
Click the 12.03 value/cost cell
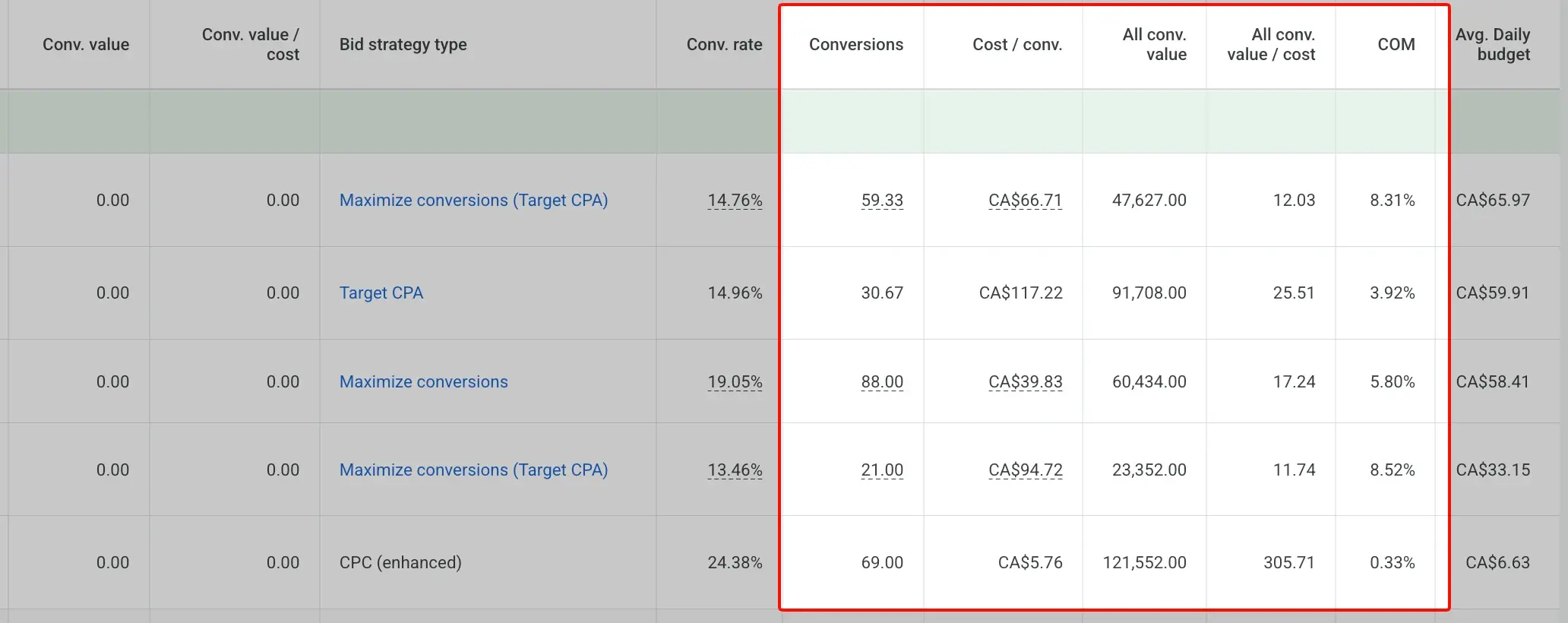click(1295, 200)
